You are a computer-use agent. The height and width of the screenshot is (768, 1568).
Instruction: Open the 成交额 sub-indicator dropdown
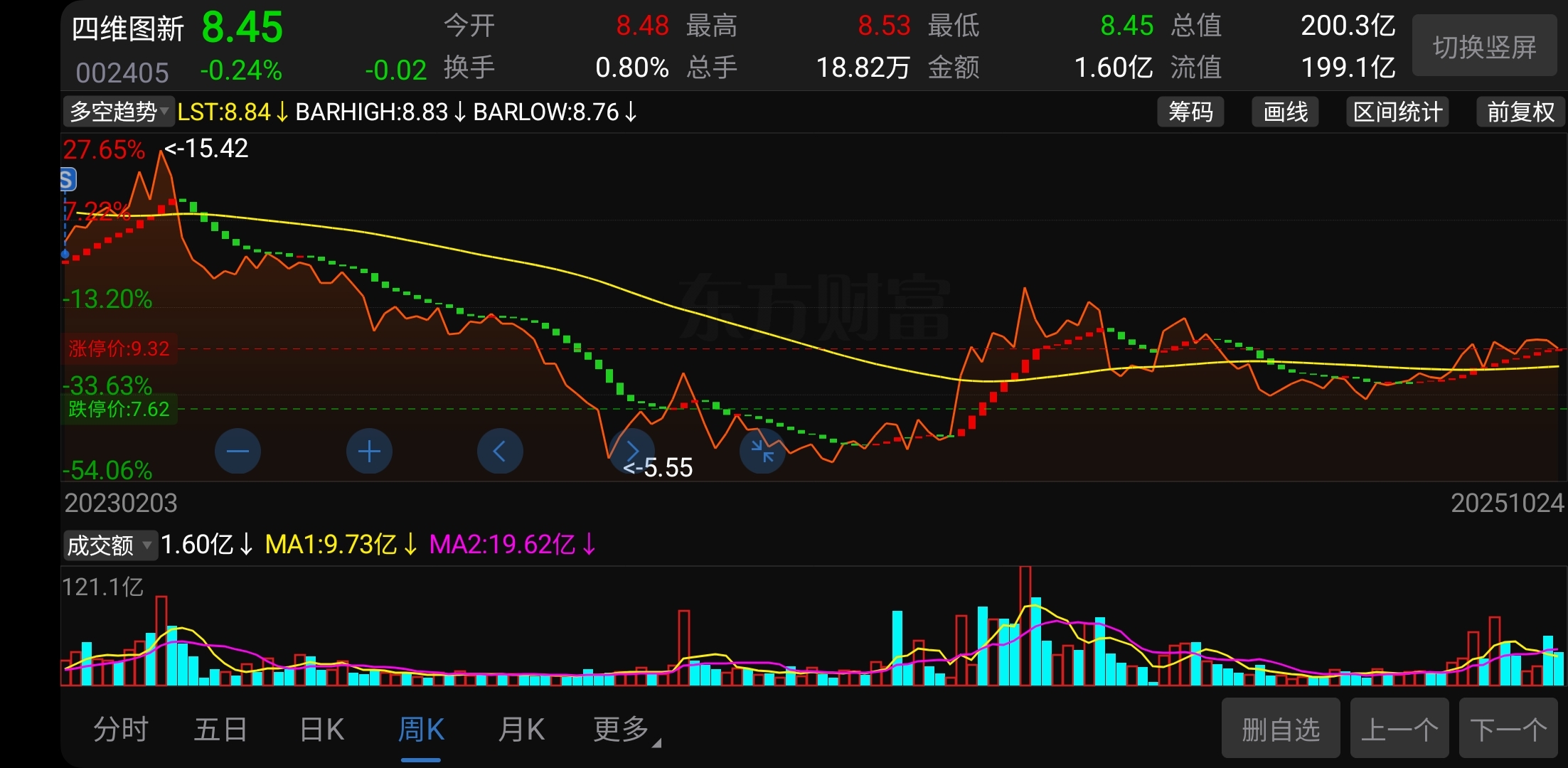coord(110,545)
